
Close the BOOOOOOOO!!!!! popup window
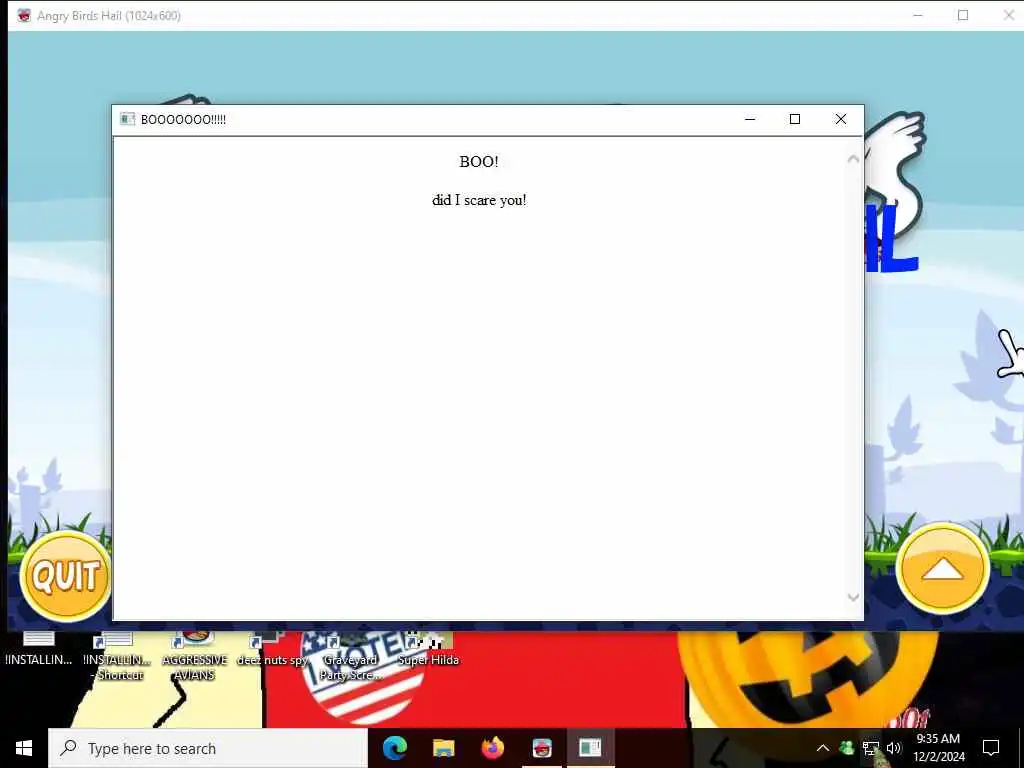[x=841, y=119]
